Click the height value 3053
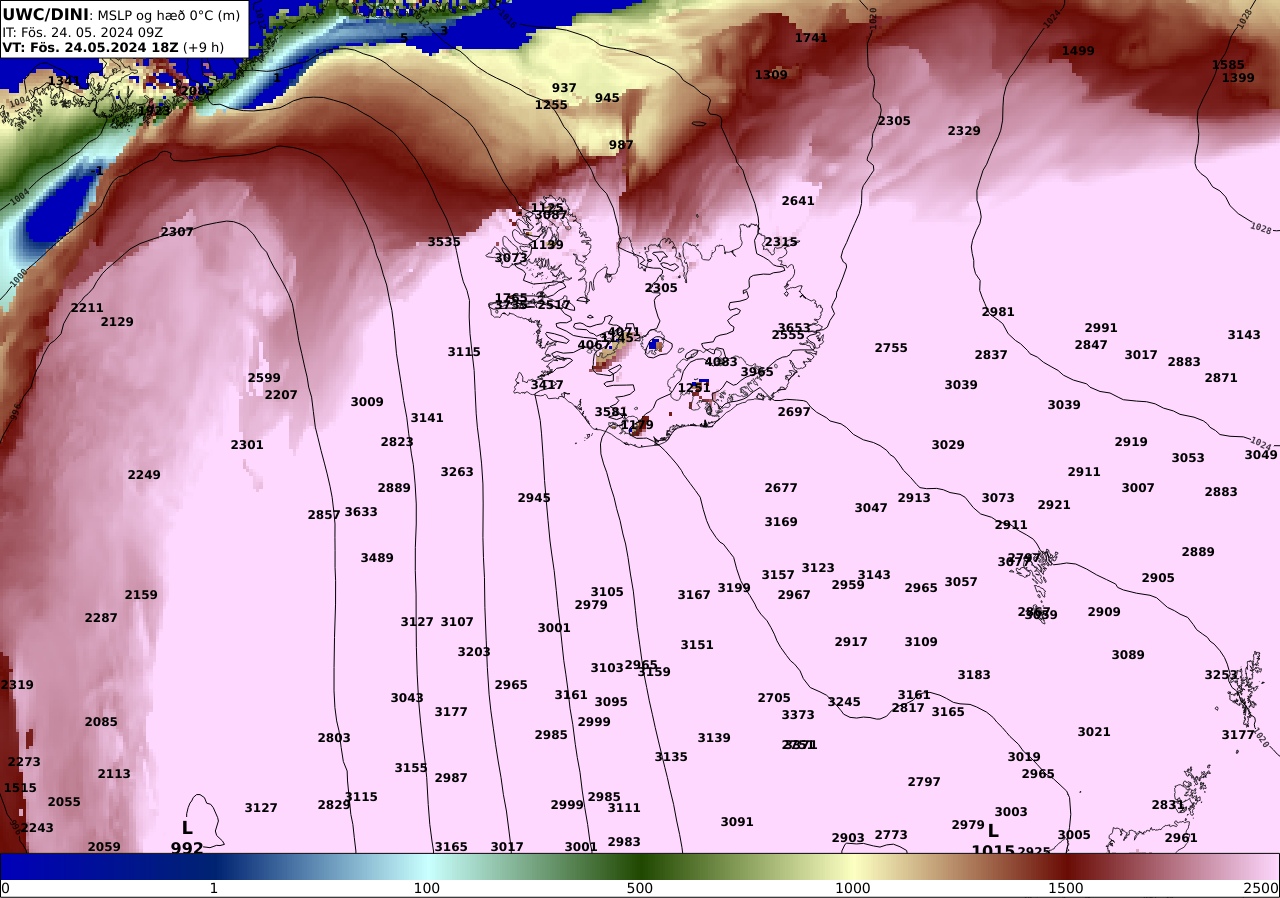The height and width of the screenshot is (898, 1280). click(x=1188, y=458)
